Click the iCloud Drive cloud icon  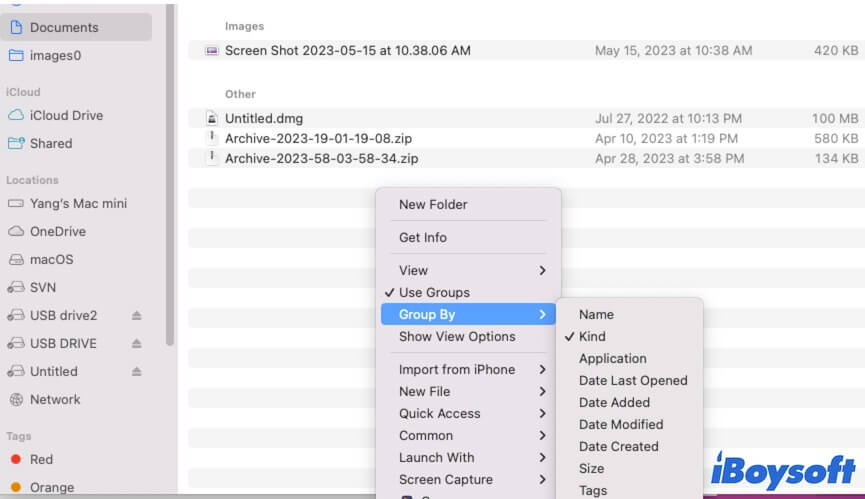click(16, 115)
